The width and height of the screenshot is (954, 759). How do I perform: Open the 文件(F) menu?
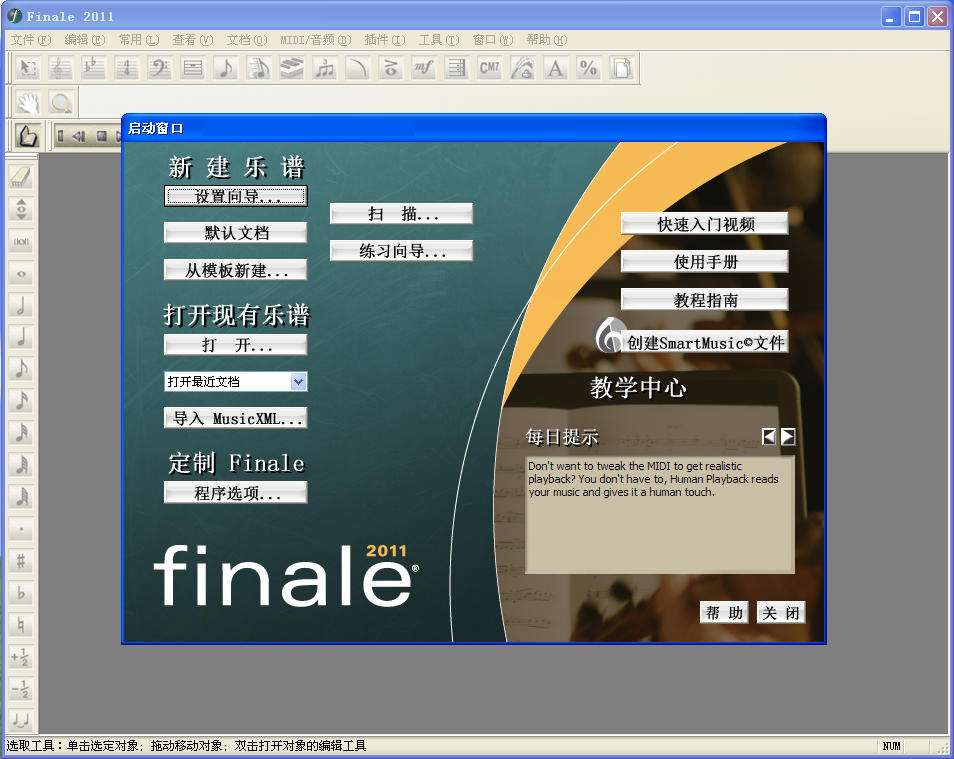[x=31, y=40]
